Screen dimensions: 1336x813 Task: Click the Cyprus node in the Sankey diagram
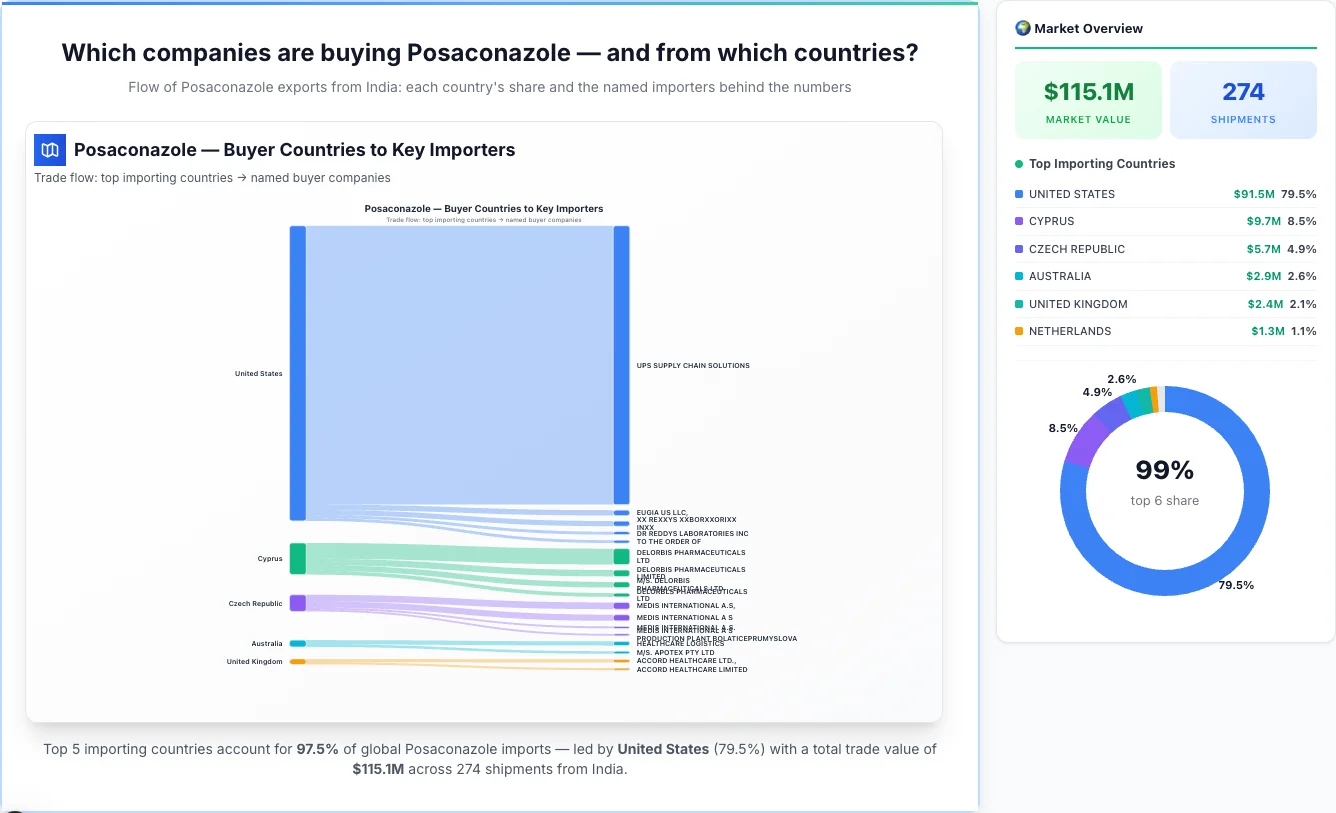[x=296, y=558]
